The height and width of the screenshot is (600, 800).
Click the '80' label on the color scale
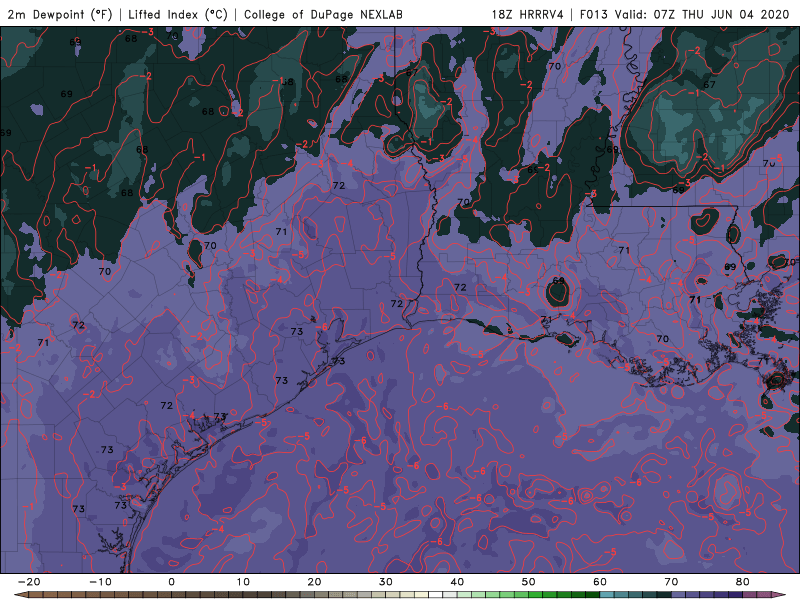tap(743, 582)
